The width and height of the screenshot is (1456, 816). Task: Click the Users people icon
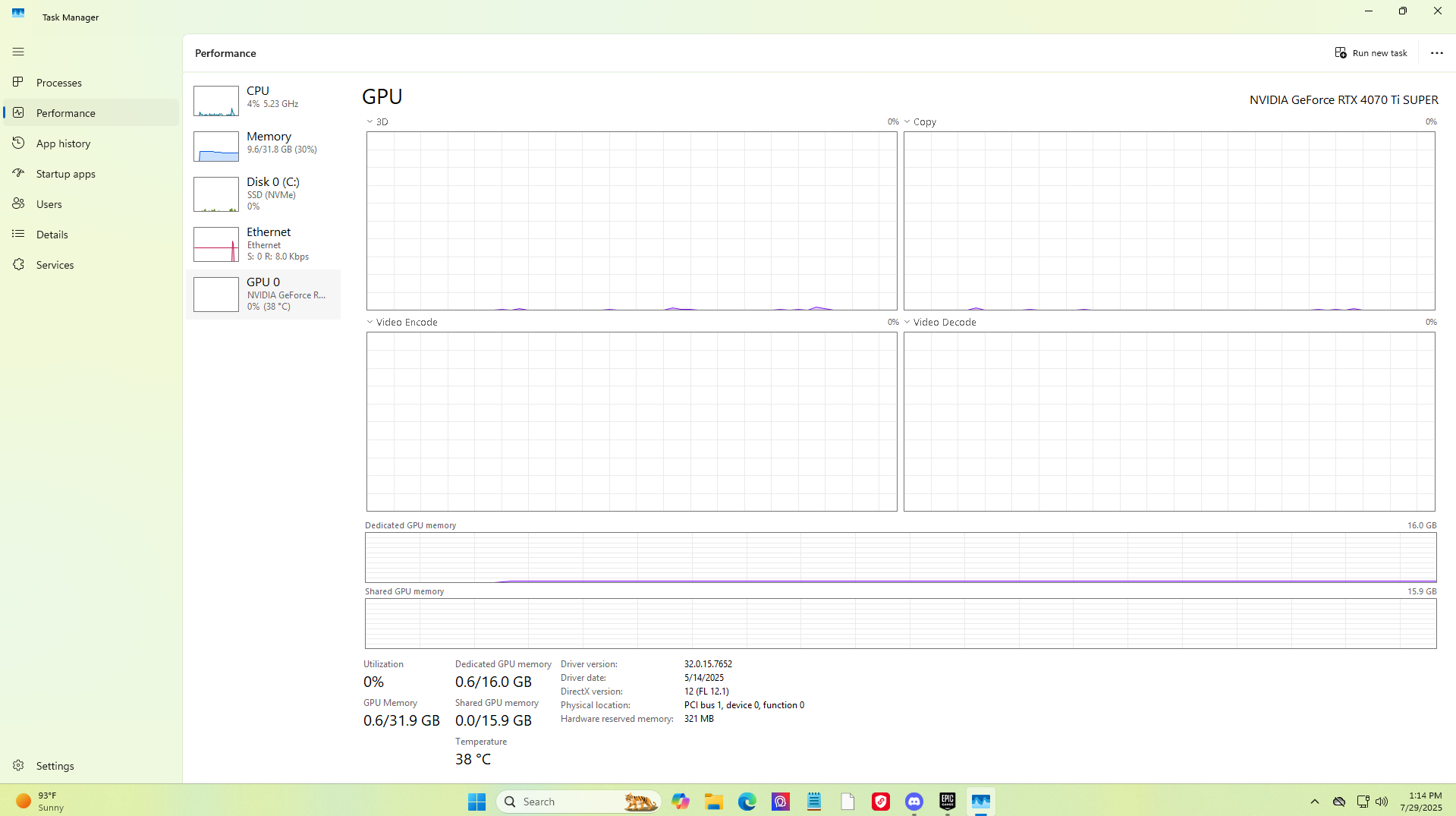click(18, 203)
